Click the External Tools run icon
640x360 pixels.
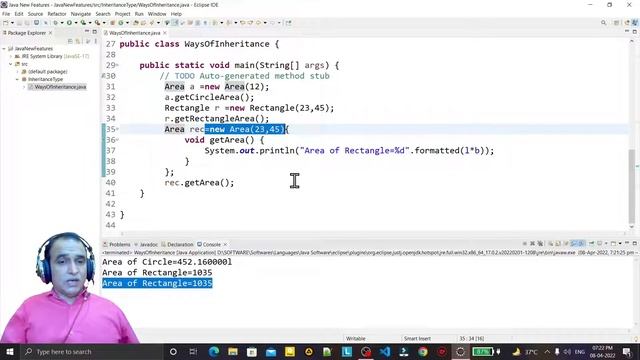coord(98,23)
